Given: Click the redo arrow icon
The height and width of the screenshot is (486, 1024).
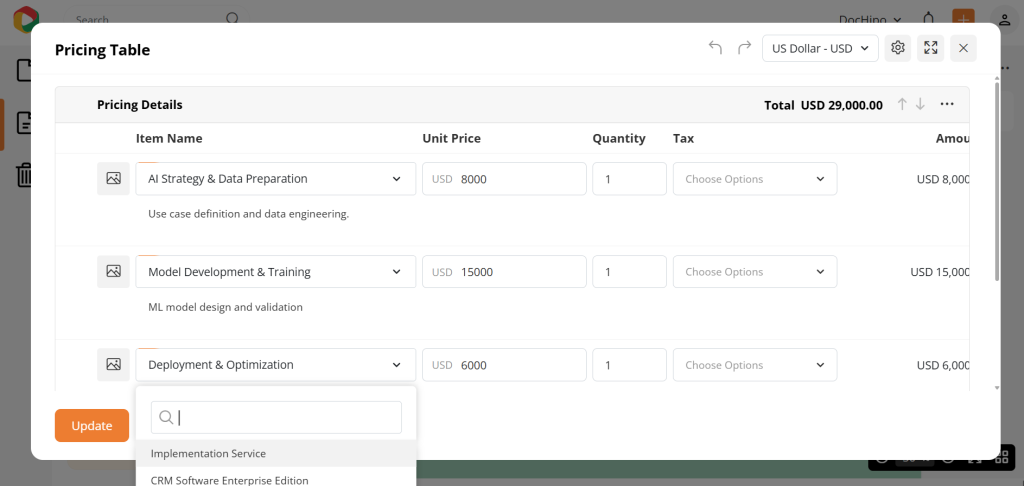Looking at the screenshot, I should [744, 48].
